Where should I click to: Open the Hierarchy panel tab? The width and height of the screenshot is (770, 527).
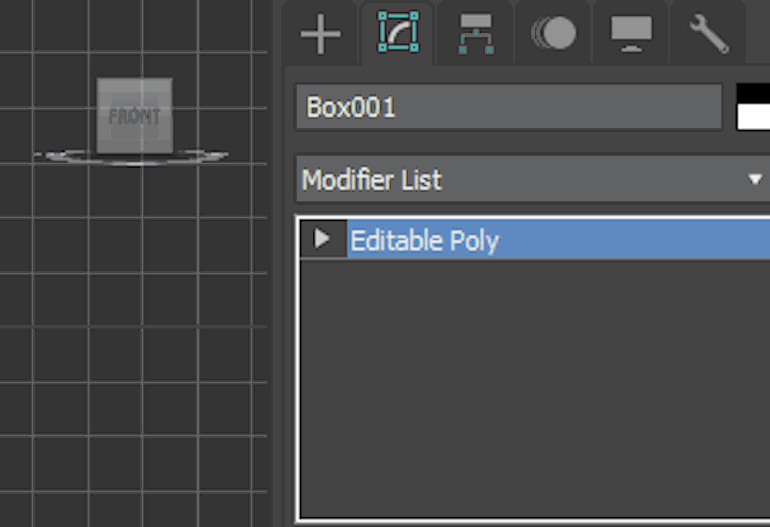pos(476,34)
